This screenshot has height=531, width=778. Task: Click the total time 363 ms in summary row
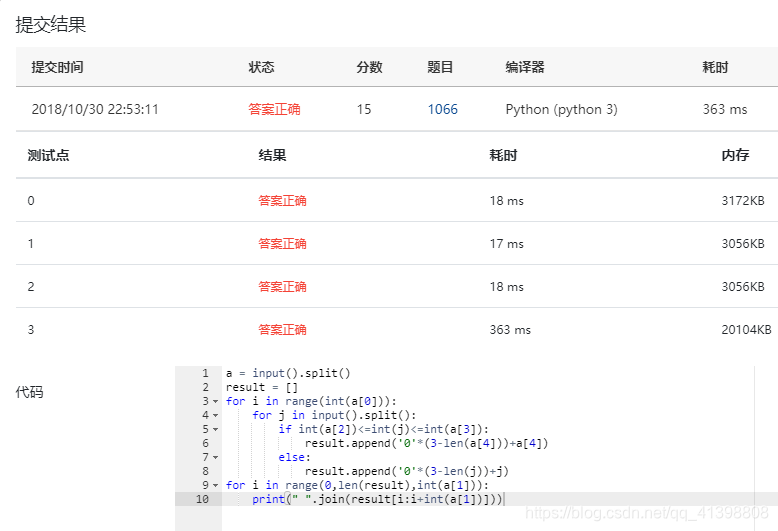point(725,109)
